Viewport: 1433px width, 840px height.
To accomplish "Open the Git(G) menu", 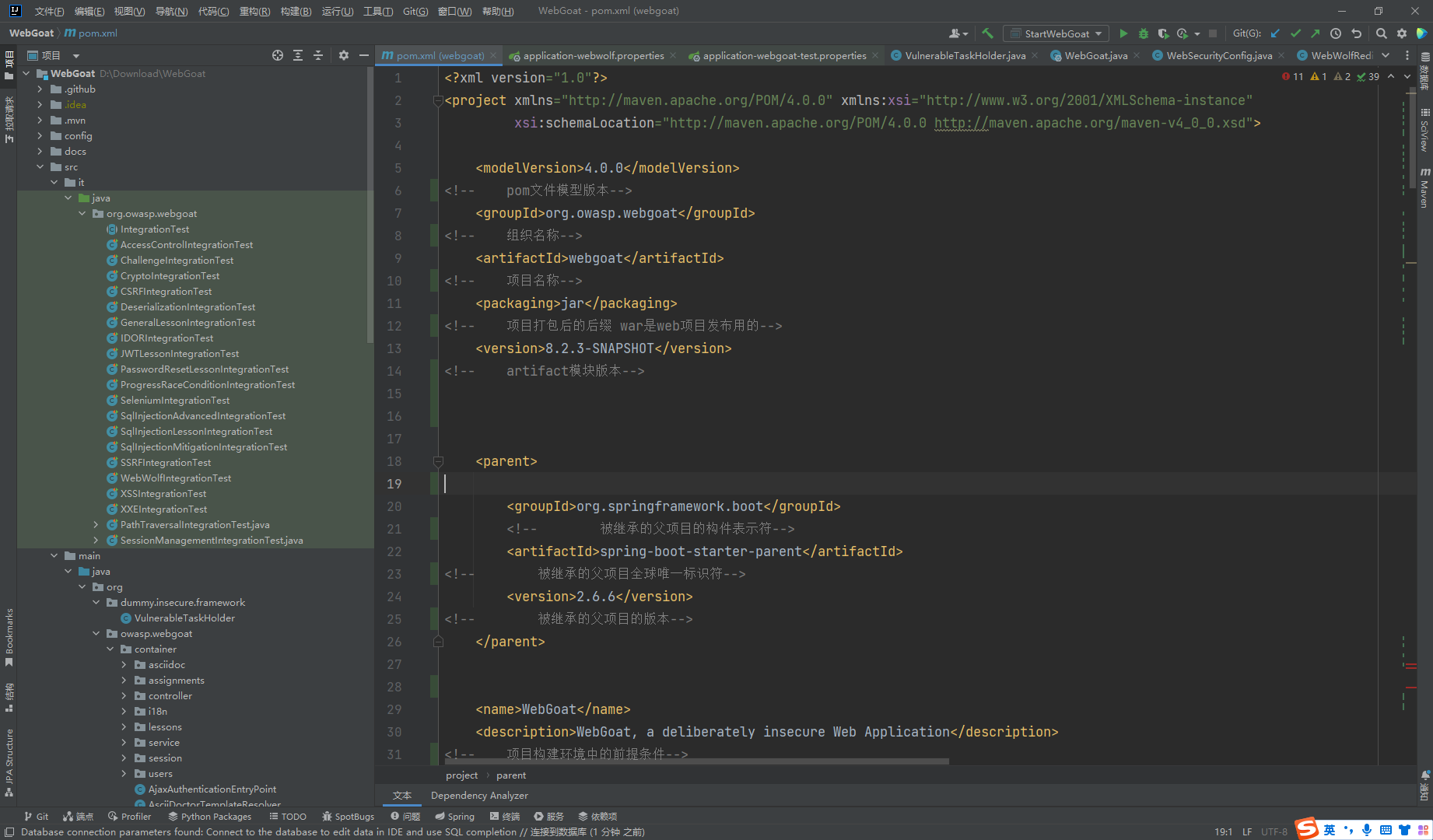I will click(415, 11).
